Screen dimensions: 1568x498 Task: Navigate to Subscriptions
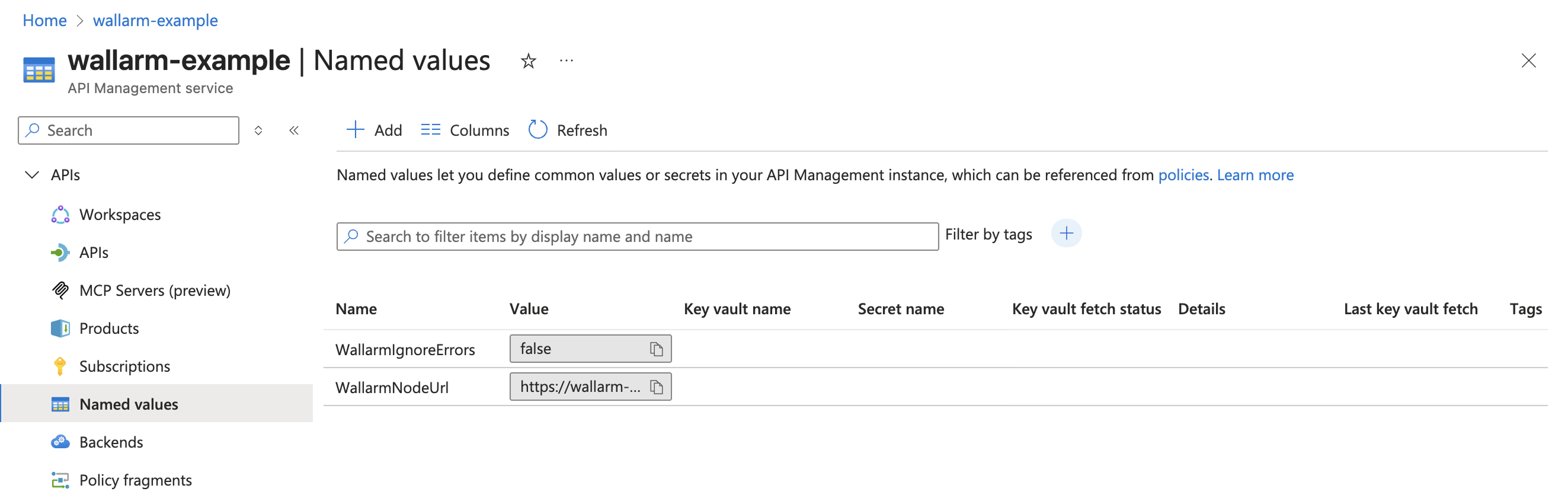click(124, 366)
